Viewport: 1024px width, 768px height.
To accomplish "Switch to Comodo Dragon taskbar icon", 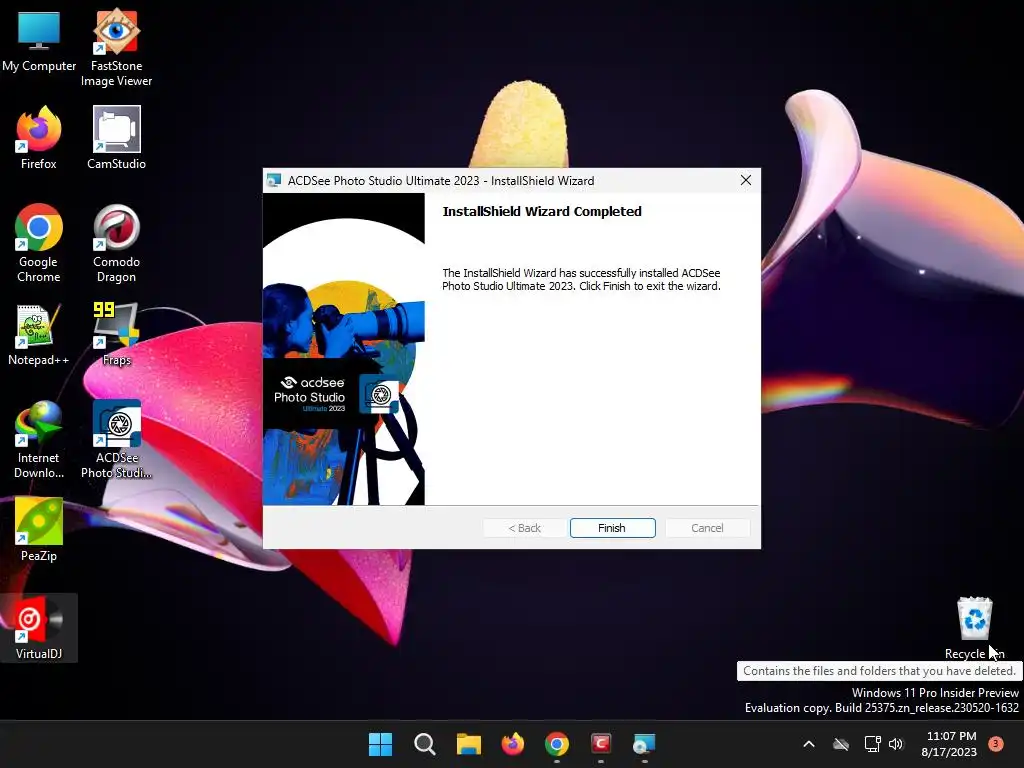I will [x=601, y=744].
